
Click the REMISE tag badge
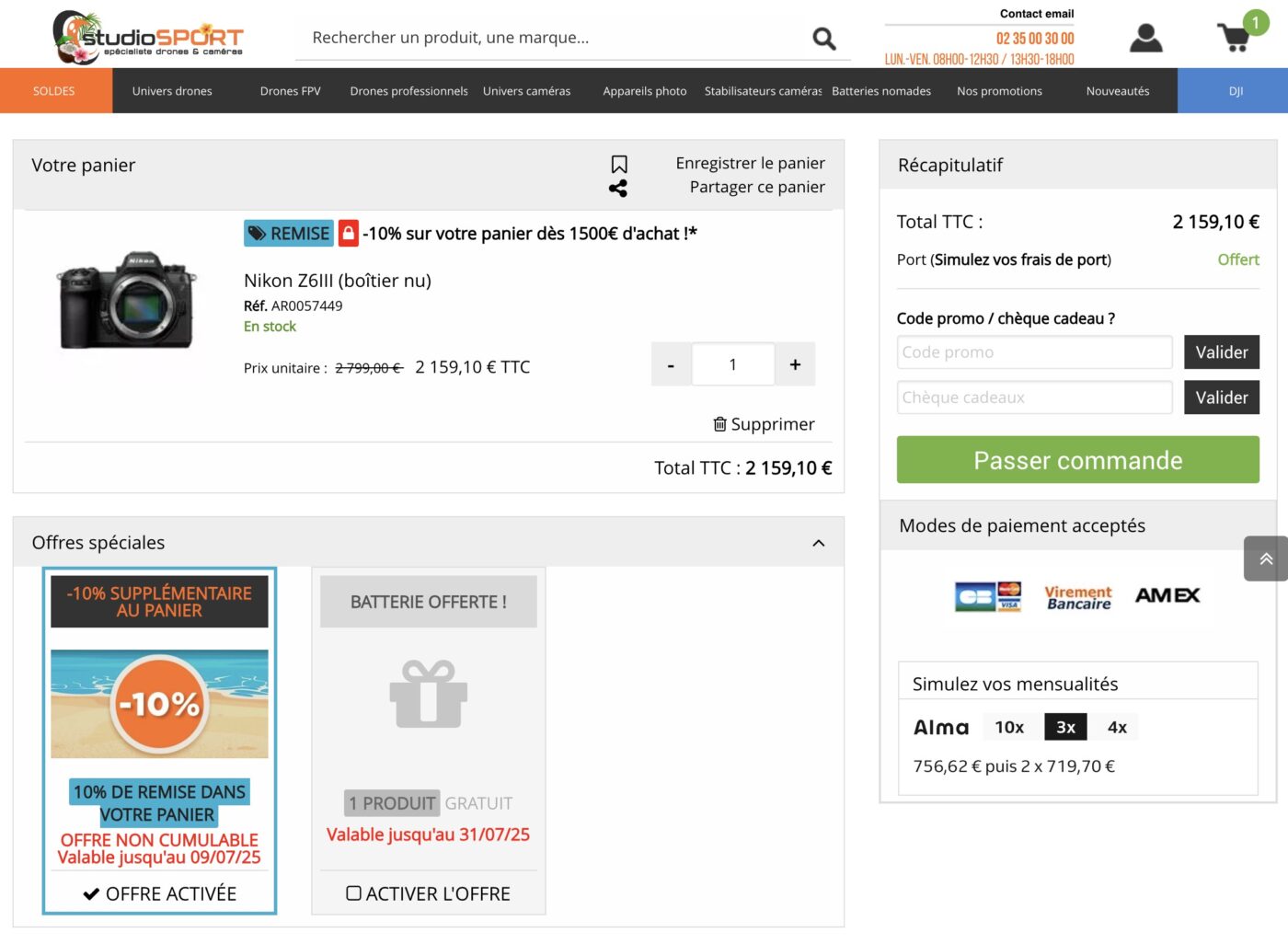pos(289,234)
